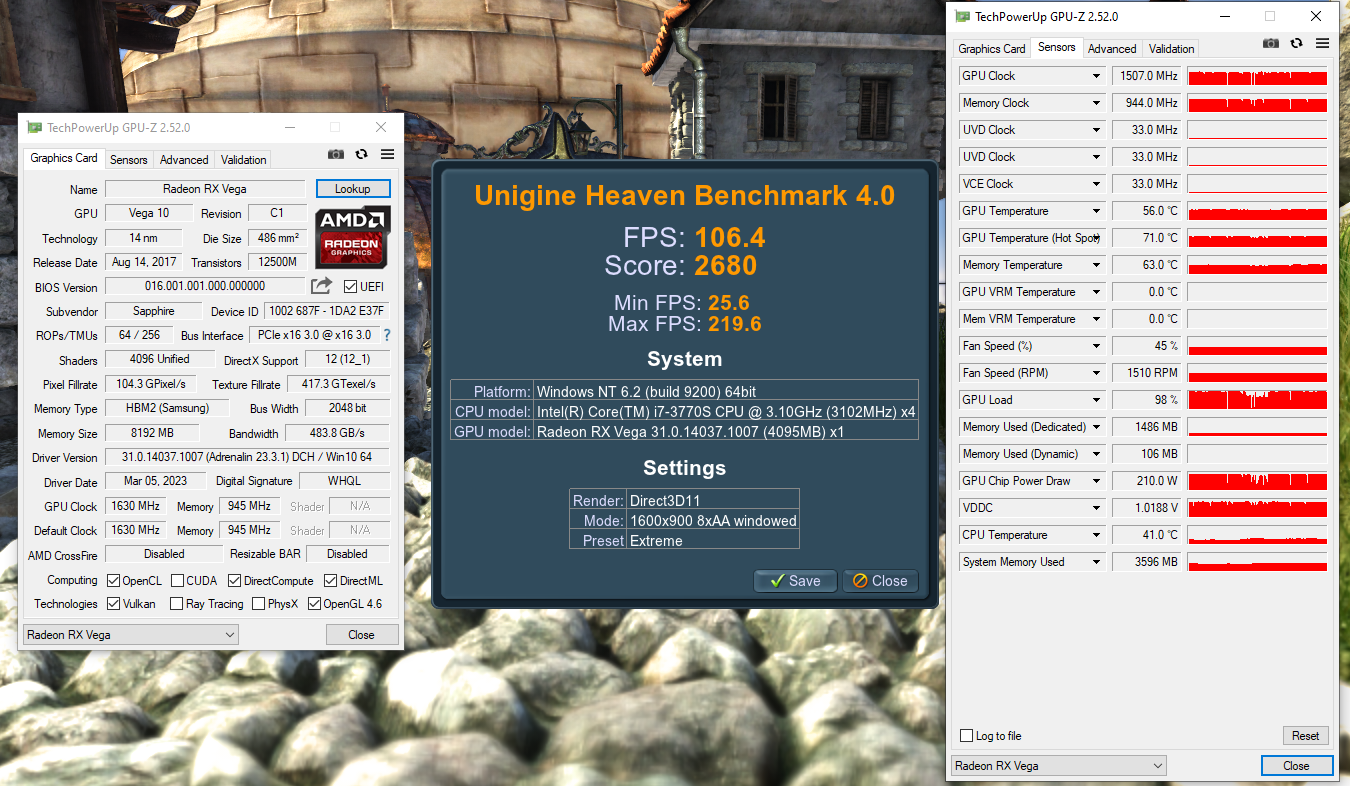Open the VDDC sensor dropdown
Screen dimensions: 1350x786
[x=1097, y=508]
